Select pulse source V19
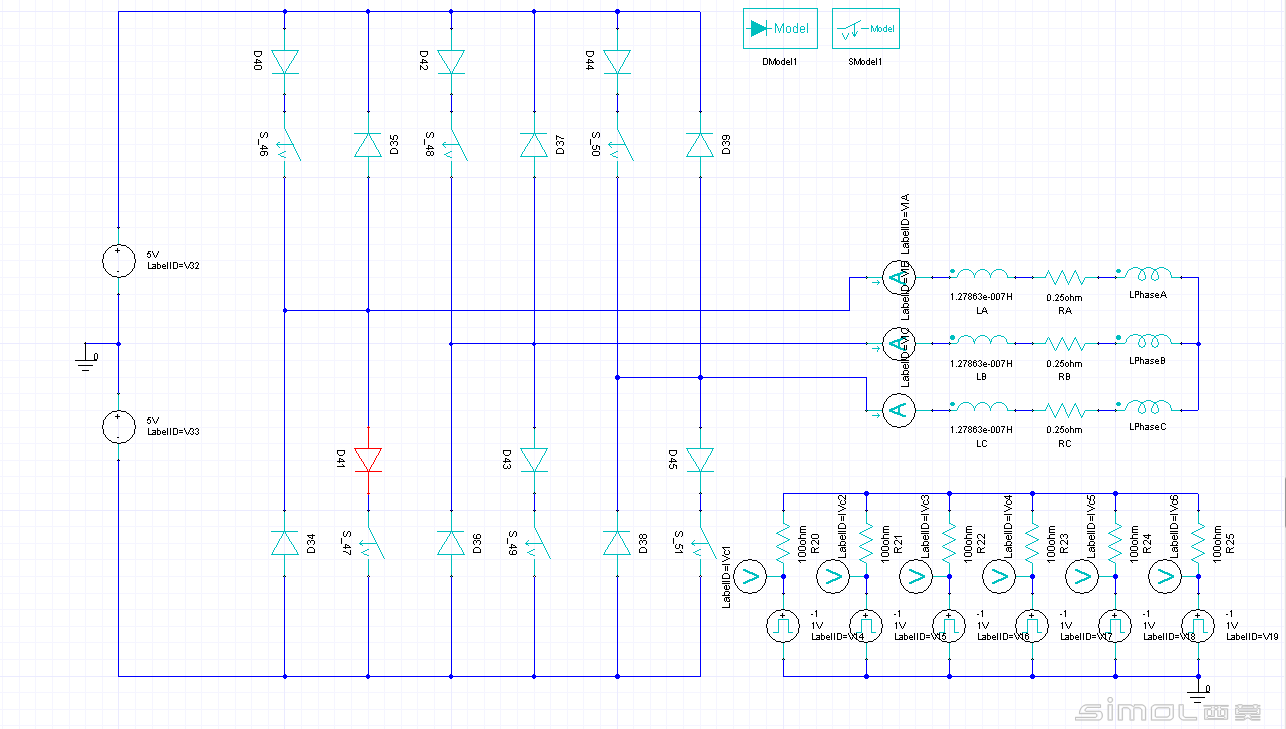 1198,625
